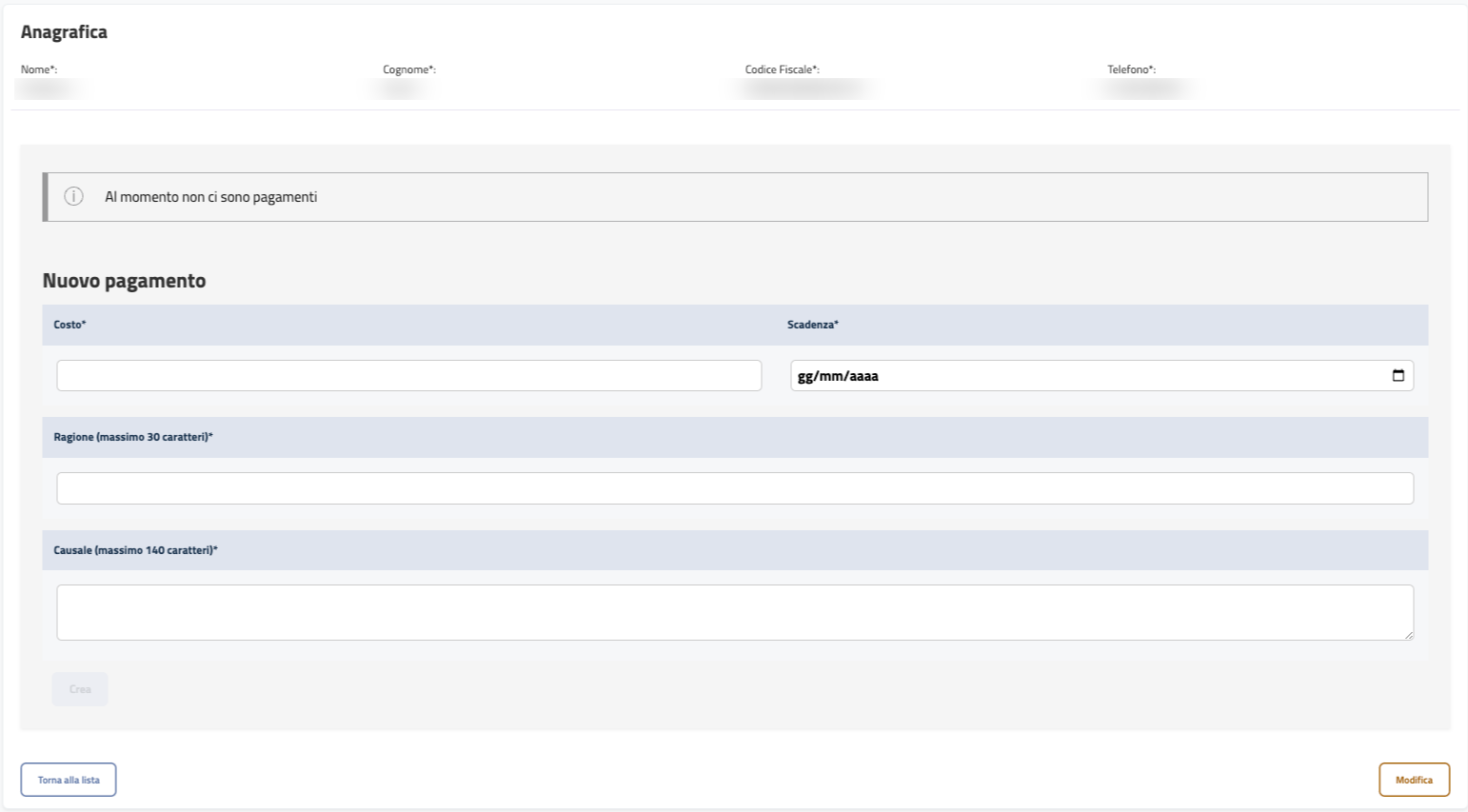Click the blurred Telefono value
Viewport: 1468px width, 812px height.
(x=1144, y=89)
